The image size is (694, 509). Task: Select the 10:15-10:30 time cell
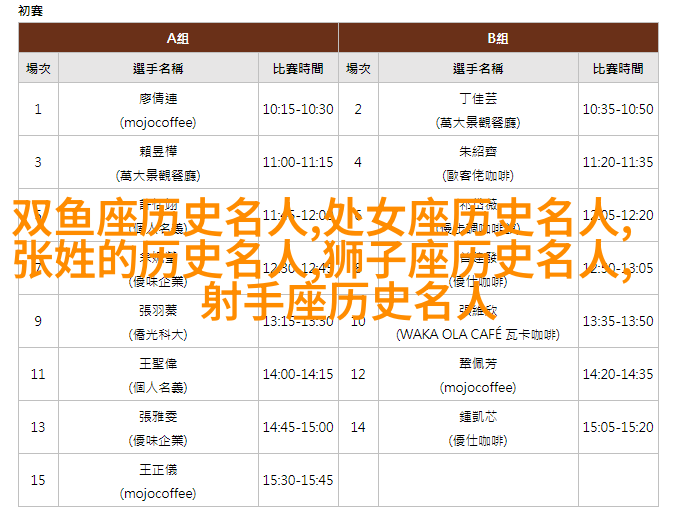point(298,109)
